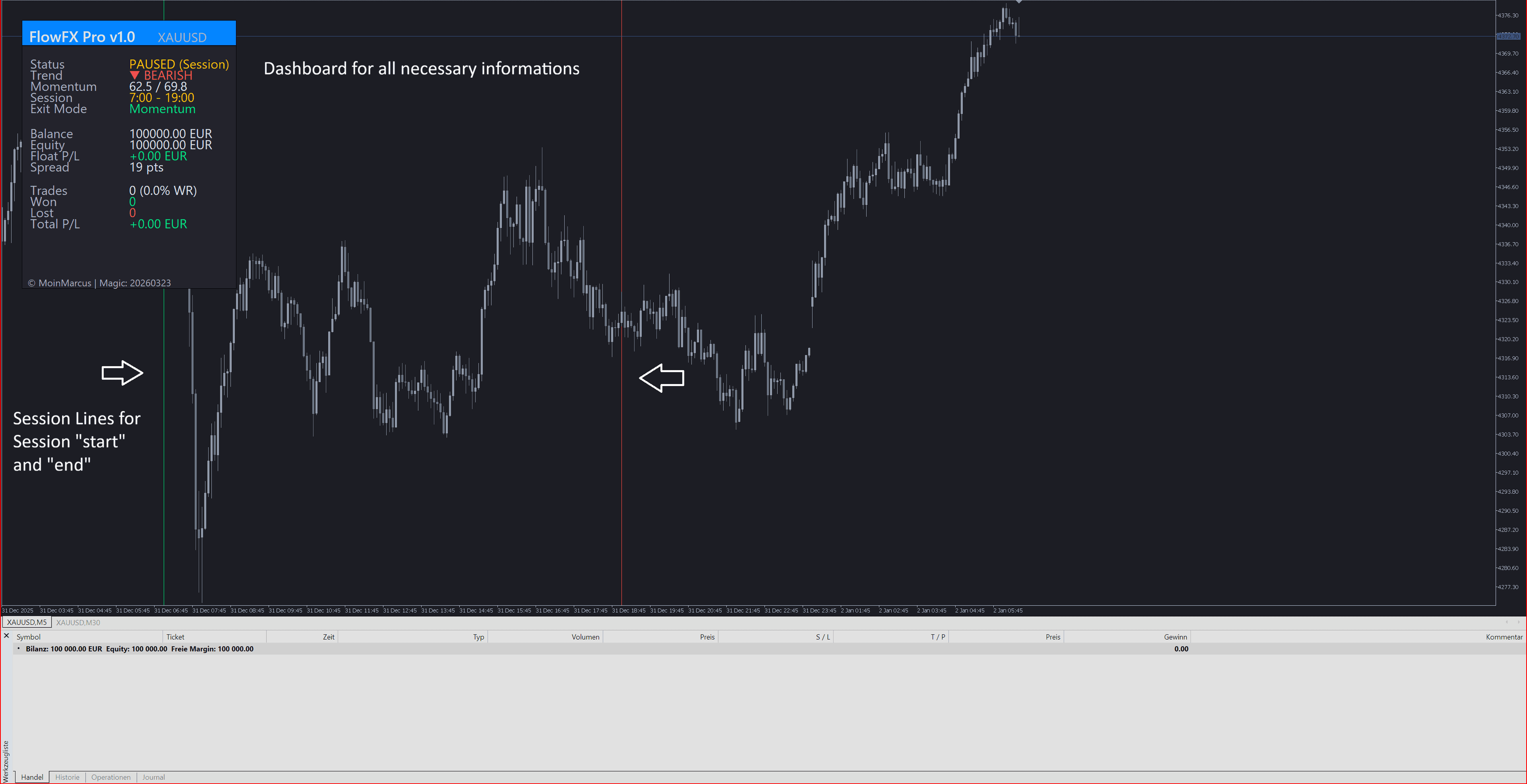Click the Trades value 0 (0.0% WR)
Screen dimensions: 1527x784
[x=163, y=191]
